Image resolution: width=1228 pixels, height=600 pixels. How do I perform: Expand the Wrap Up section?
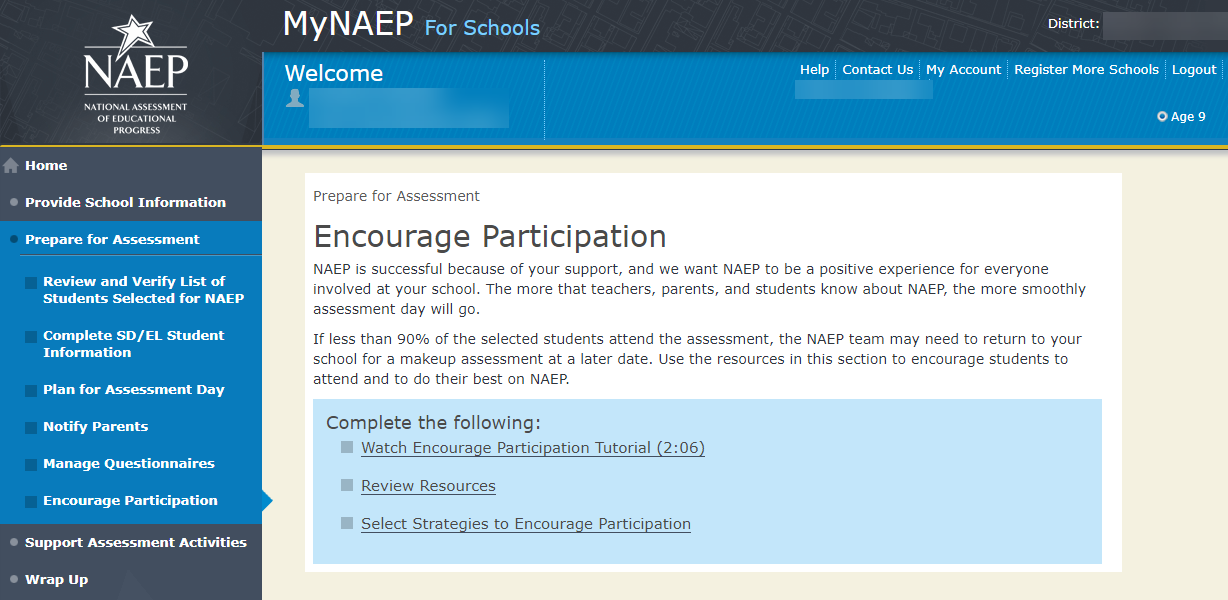(56, 579)
